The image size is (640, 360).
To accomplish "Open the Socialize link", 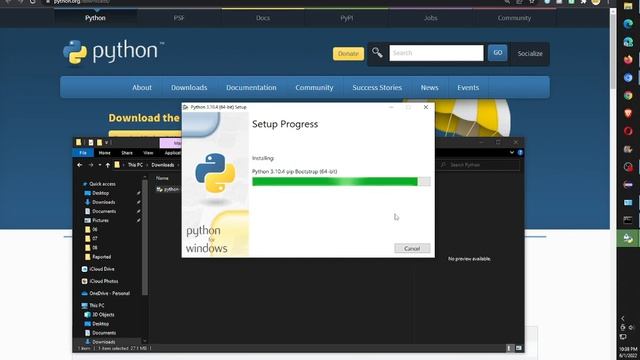I will coord(530,53).
